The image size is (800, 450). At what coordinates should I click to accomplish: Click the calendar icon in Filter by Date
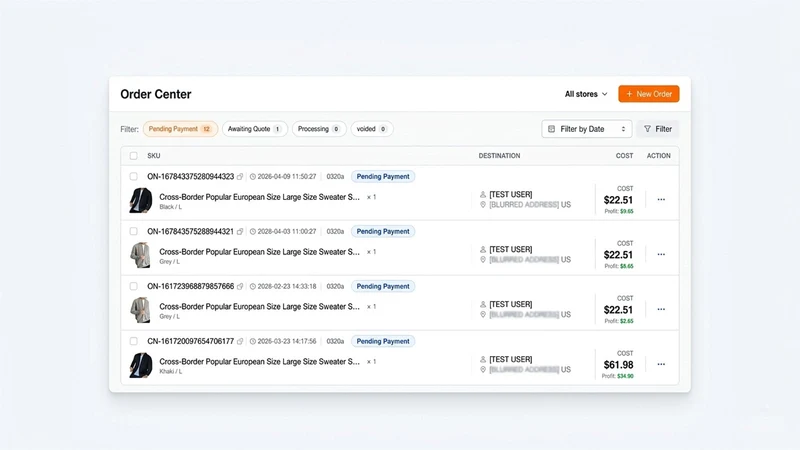[x=552, y=129]
